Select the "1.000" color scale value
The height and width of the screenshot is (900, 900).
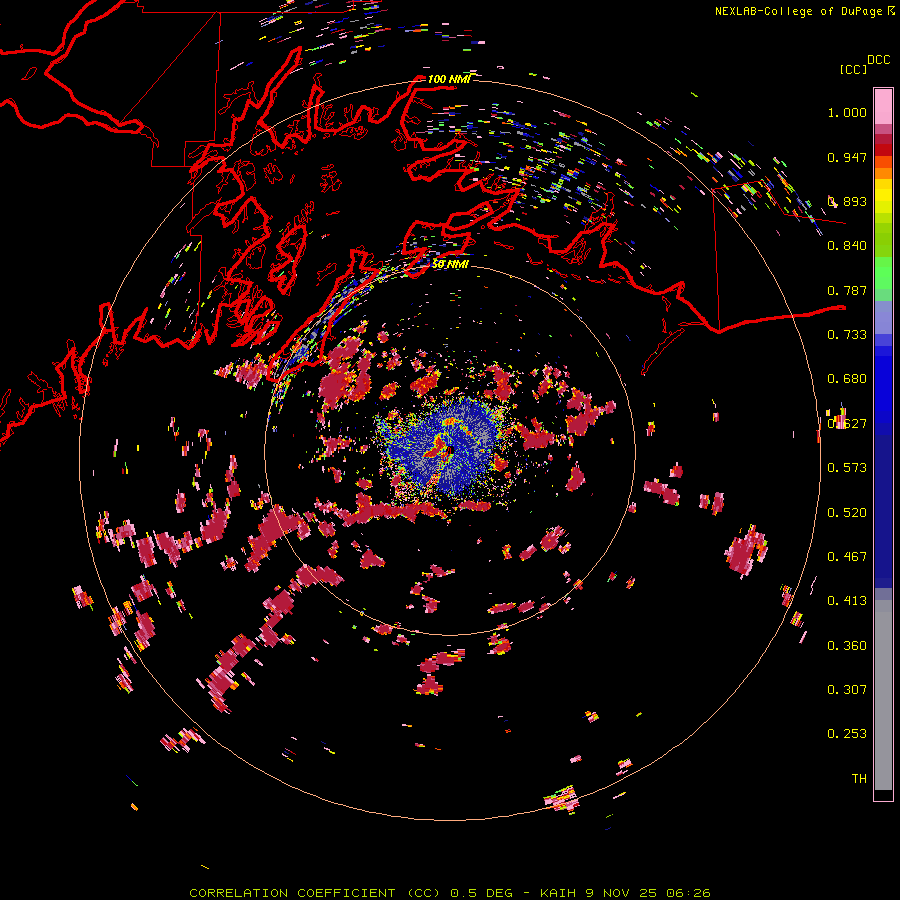pos(847,112)
